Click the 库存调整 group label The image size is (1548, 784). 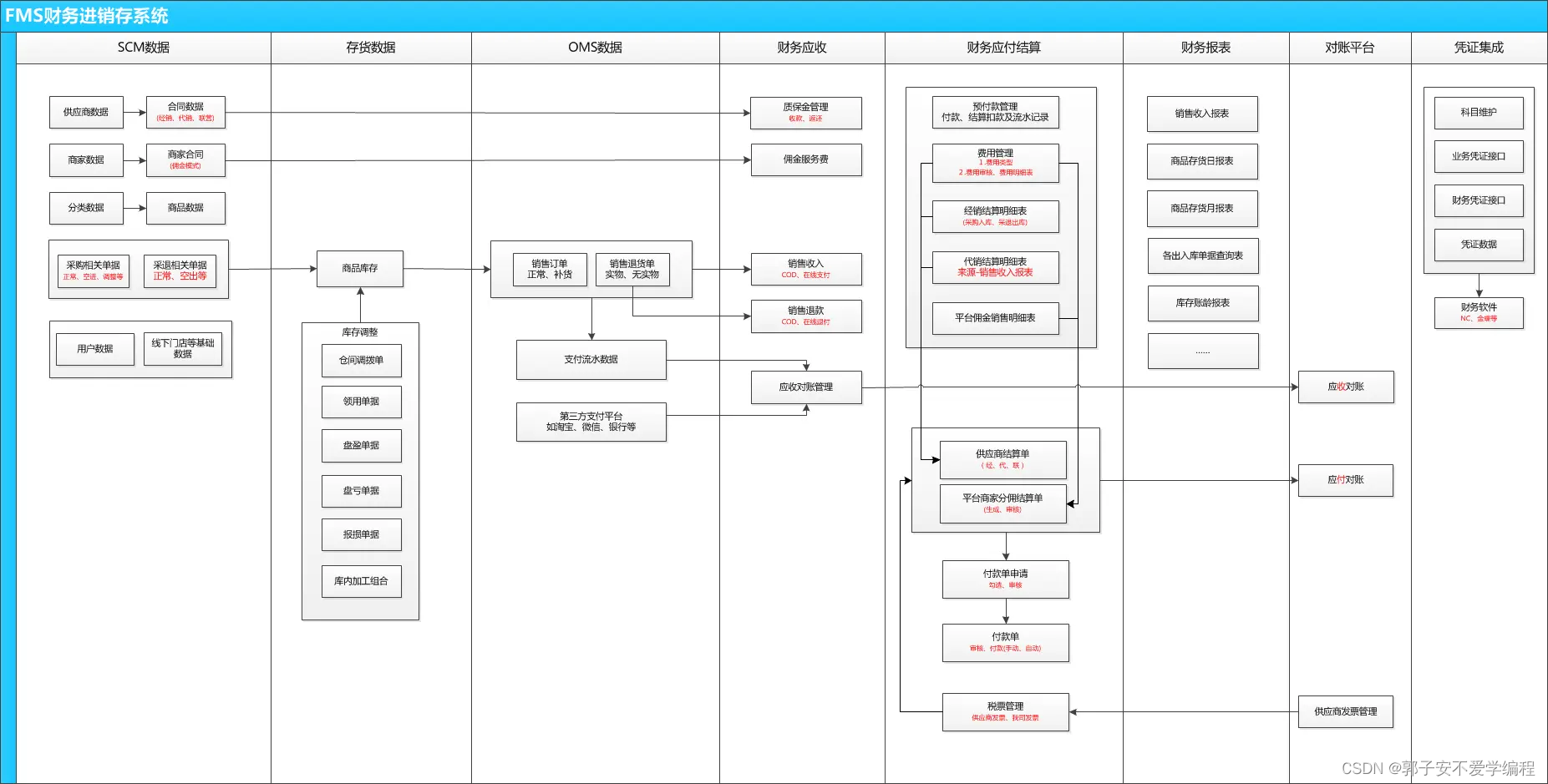(x=360, y=332)
